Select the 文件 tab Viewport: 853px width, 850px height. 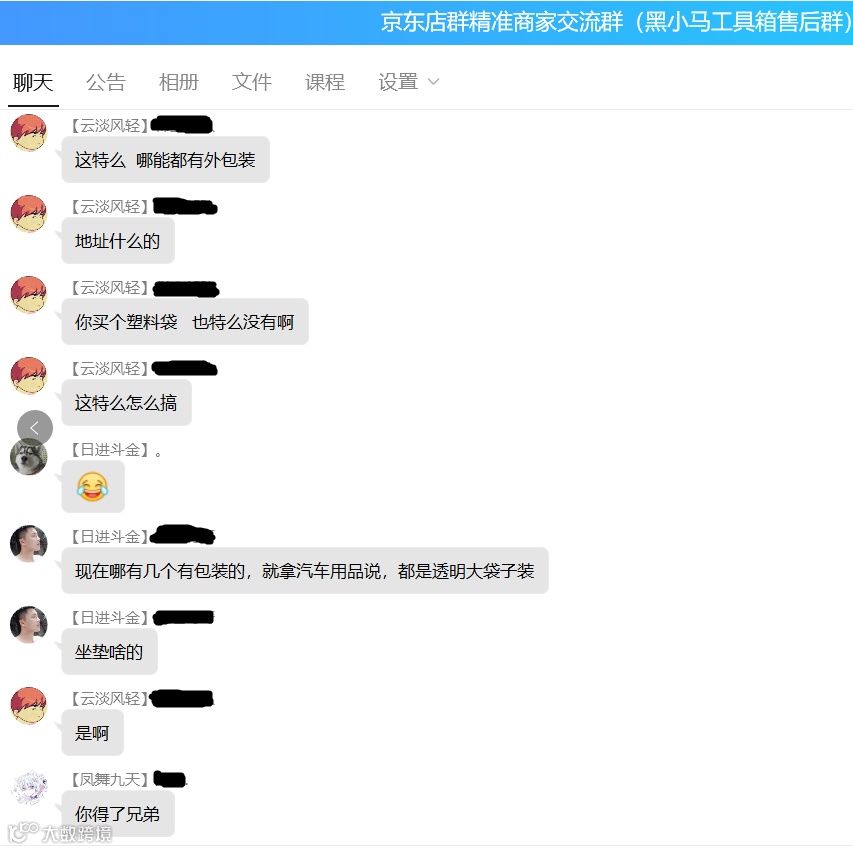[x=251, y=82]
